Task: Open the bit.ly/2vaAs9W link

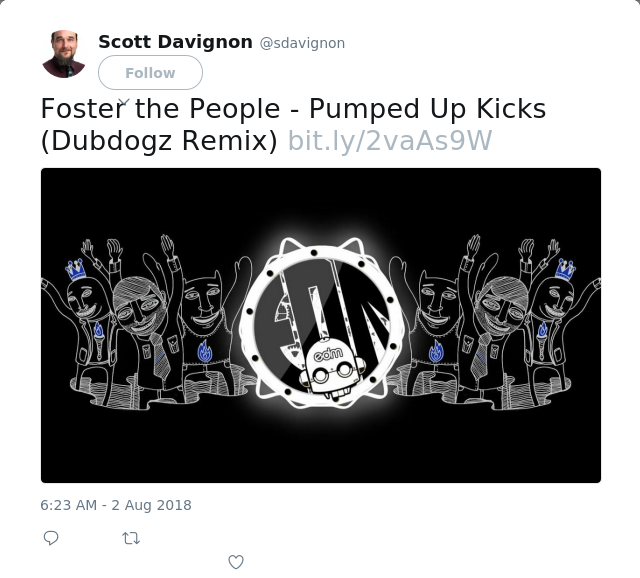Action: [x=390, y=141]
